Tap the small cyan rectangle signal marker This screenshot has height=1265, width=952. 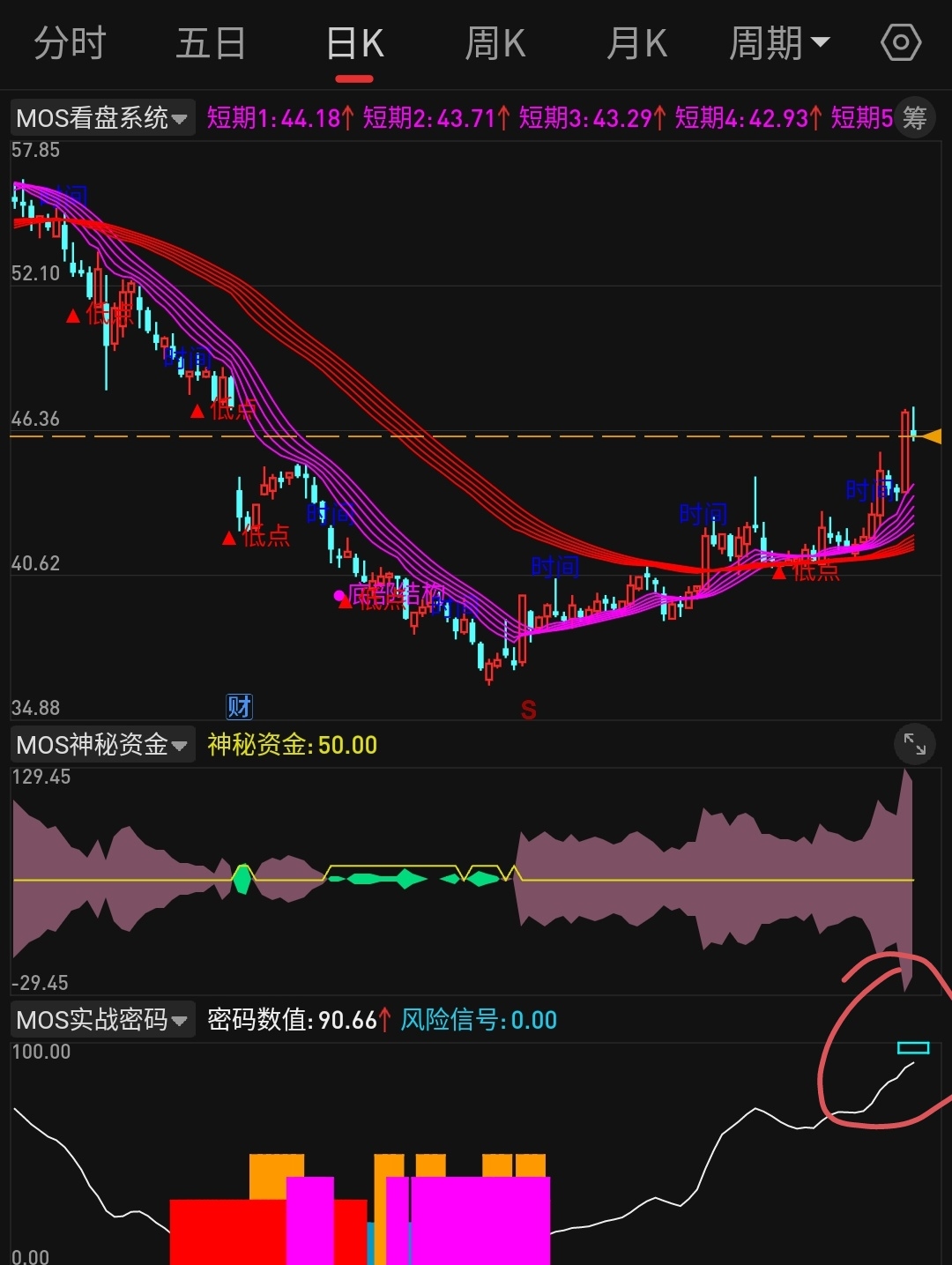click(913, 1048)
